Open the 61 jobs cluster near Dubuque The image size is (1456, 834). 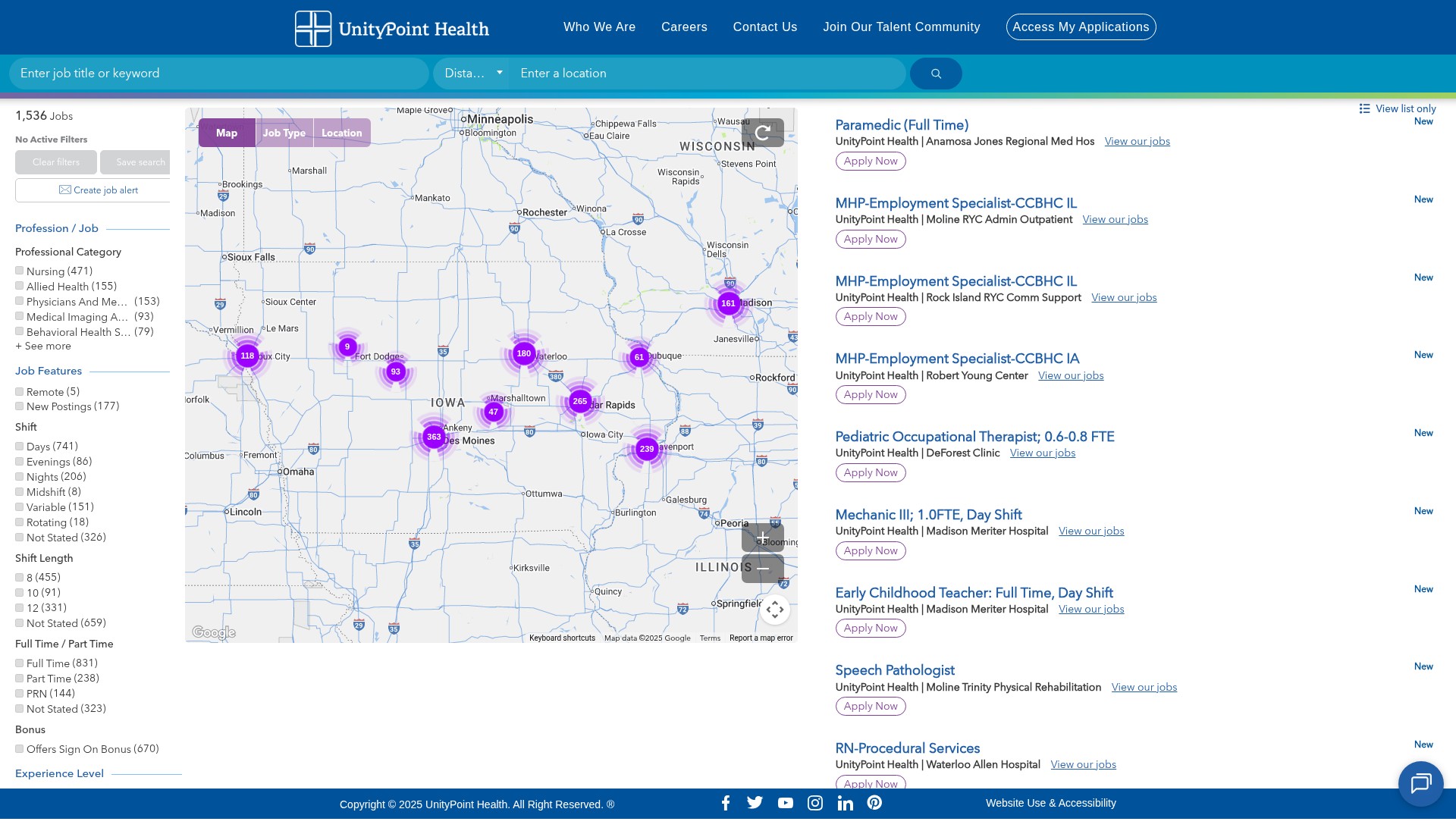pos(639,357)
